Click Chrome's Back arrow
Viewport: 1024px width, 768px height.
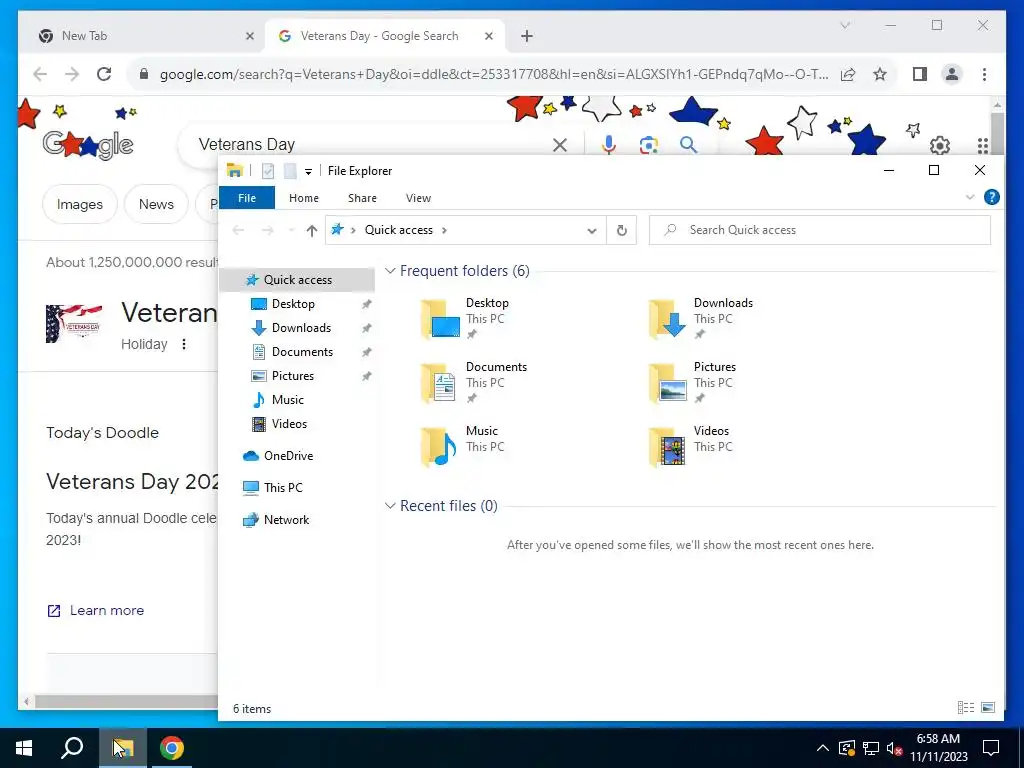click(x=40, y=74)
